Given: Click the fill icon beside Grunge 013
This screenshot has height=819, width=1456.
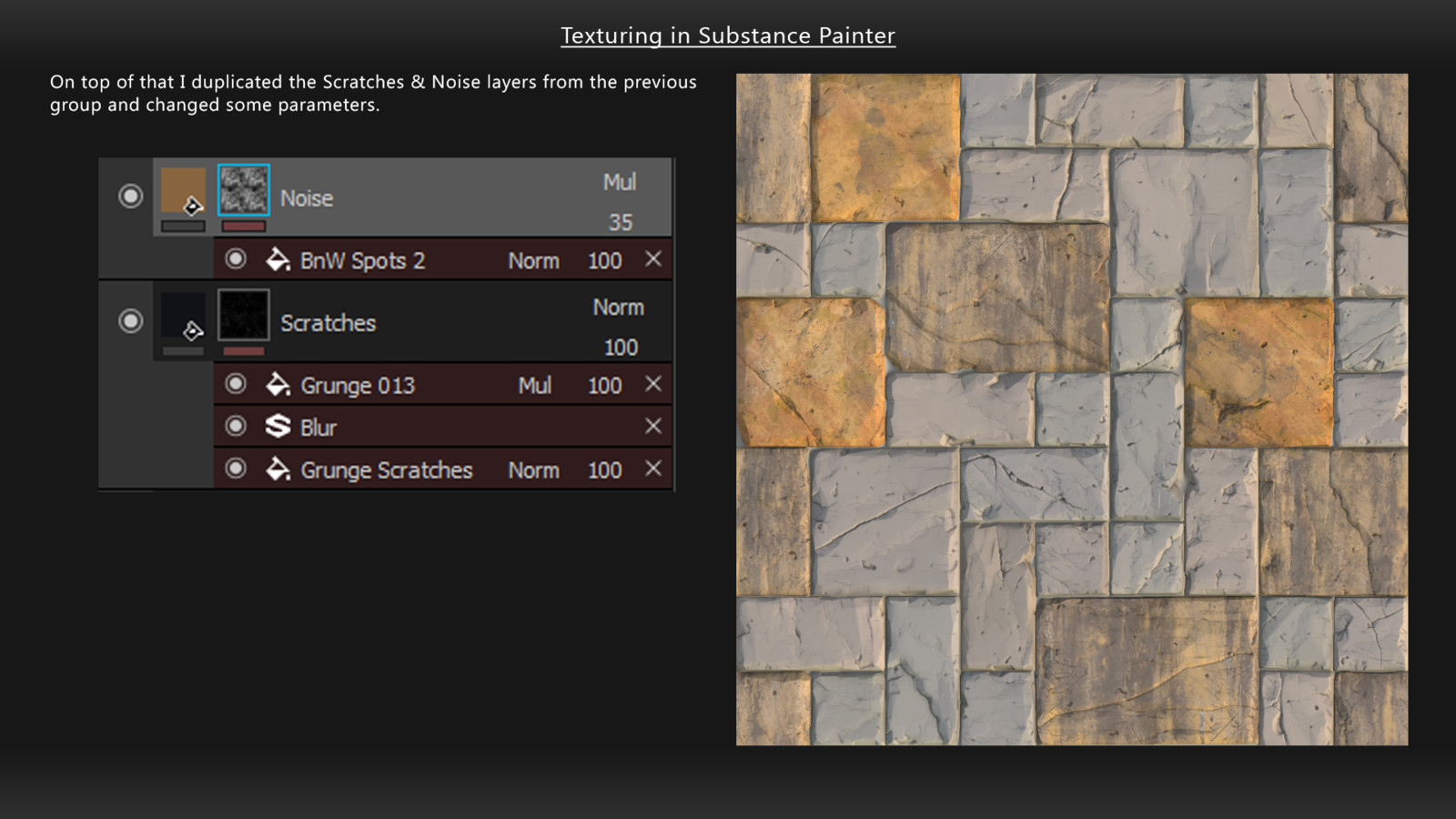Looking at the screenshot, I should pos(278,384).
